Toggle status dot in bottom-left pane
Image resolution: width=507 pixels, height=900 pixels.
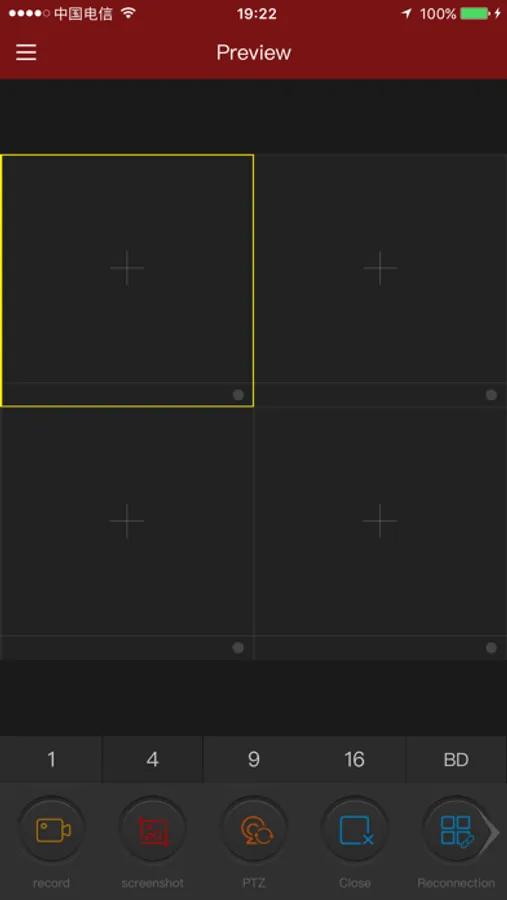tap(238, 648)
